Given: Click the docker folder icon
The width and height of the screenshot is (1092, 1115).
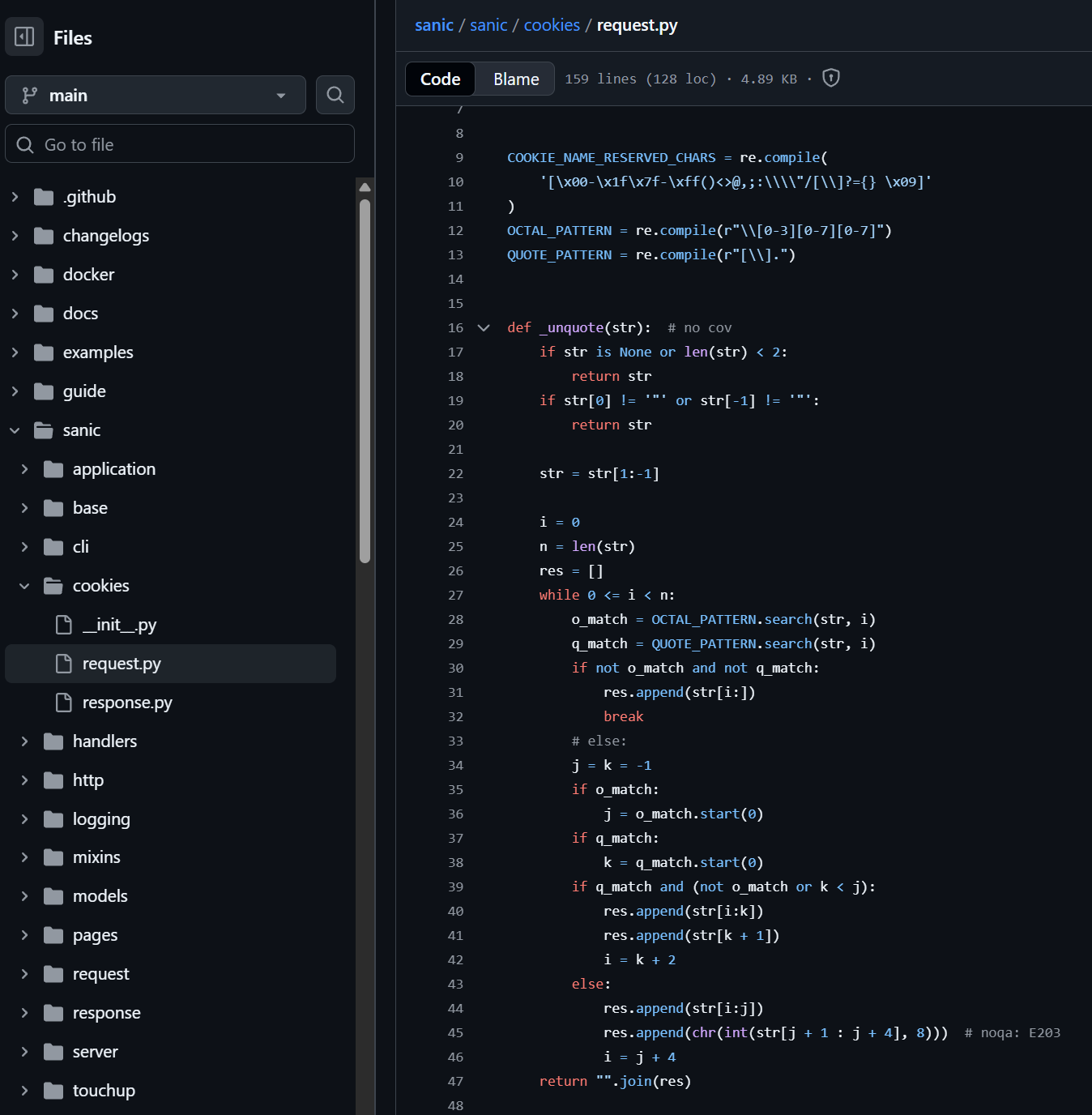Looking at the screenshot, I should (44, 275).
